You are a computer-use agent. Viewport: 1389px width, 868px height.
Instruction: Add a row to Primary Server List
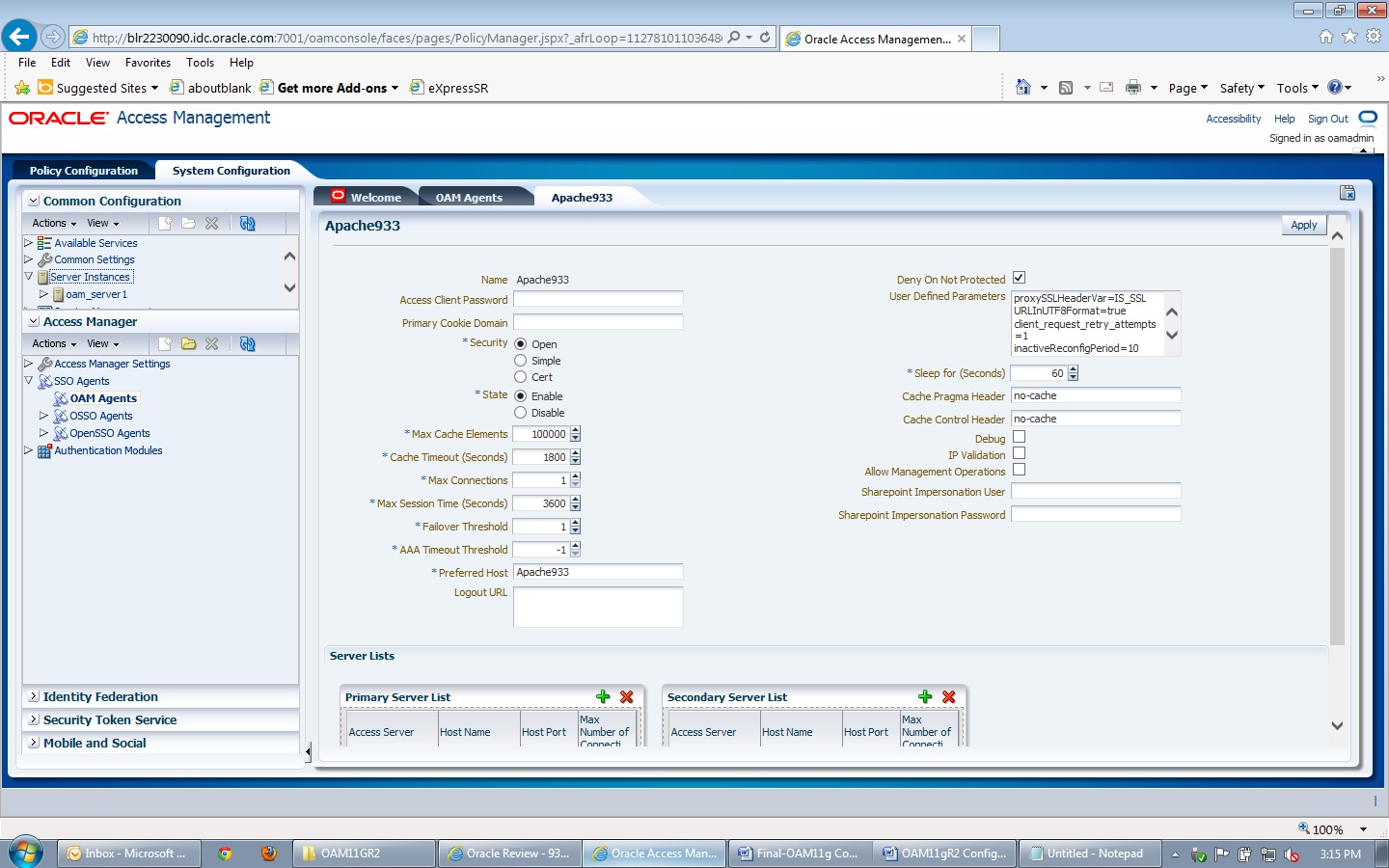tap(603, 696)
